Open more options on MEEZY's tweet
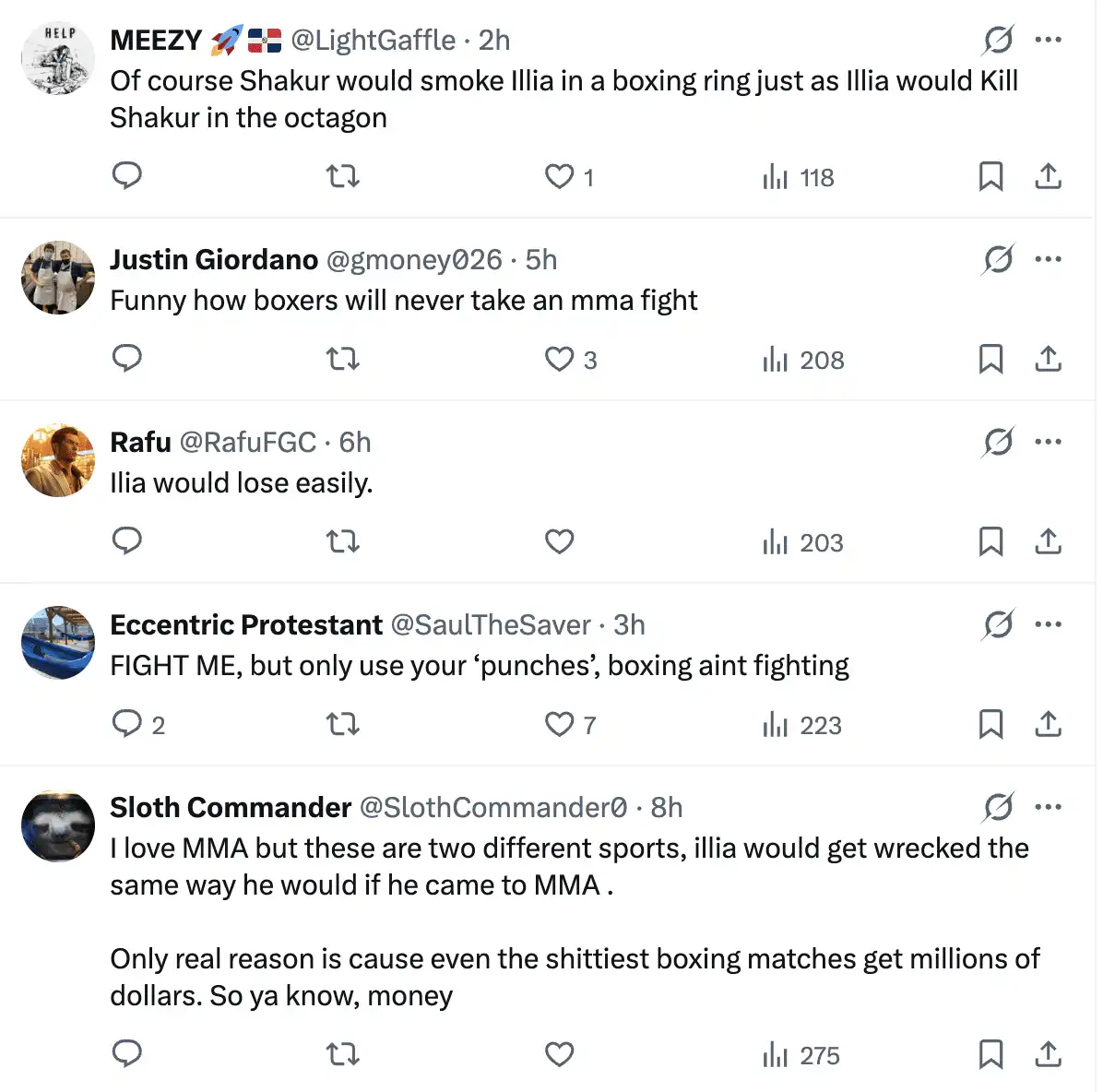1103x1092 pixels. point(1048,40)
